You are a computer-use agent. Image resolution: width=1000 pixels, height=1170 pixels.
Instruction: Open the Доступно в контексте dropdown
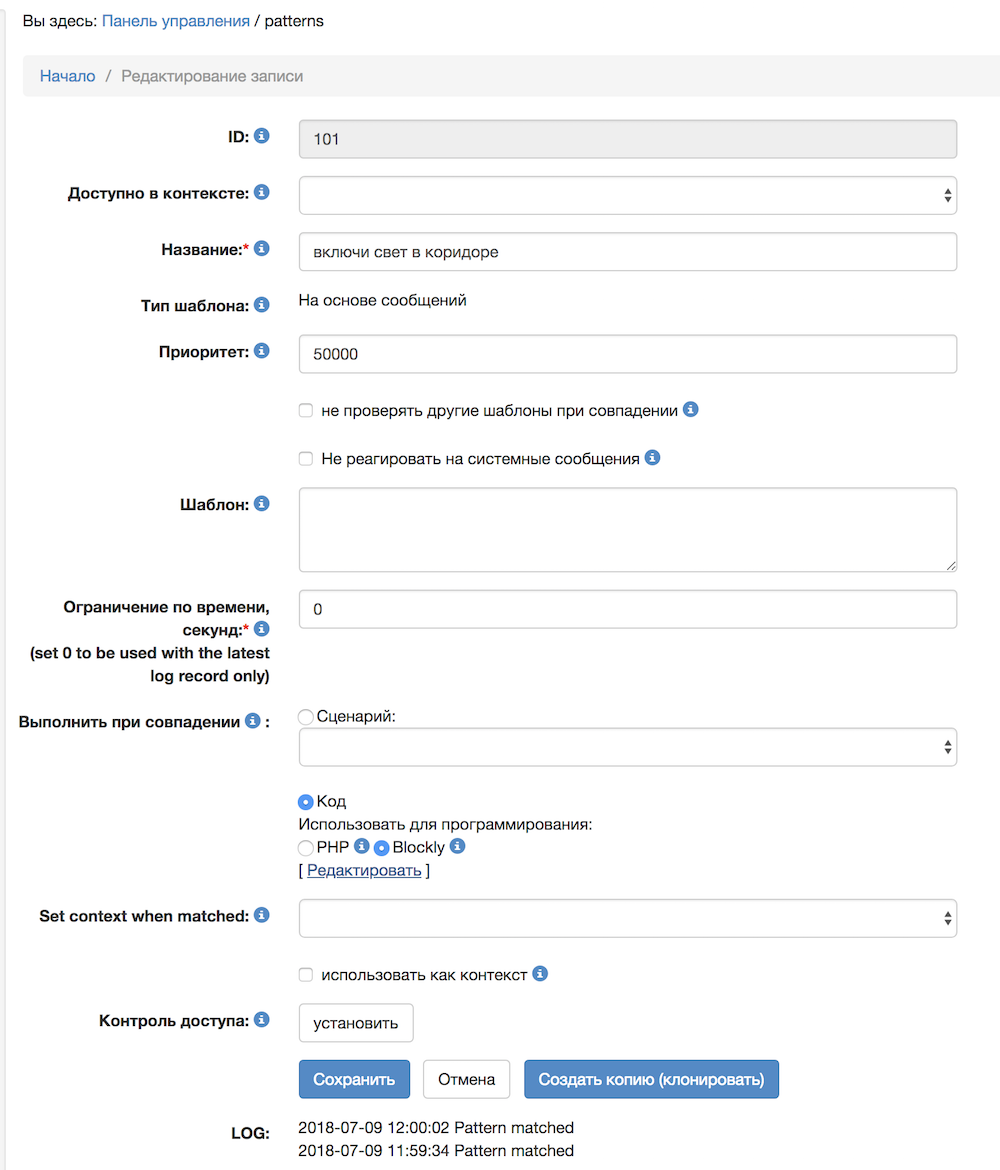[627, 195]
